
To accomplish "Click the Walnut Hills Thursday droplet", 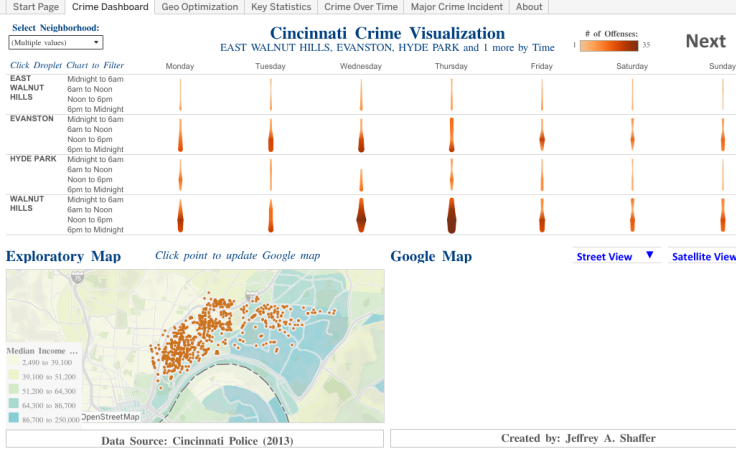I will (x=451, y=214).
